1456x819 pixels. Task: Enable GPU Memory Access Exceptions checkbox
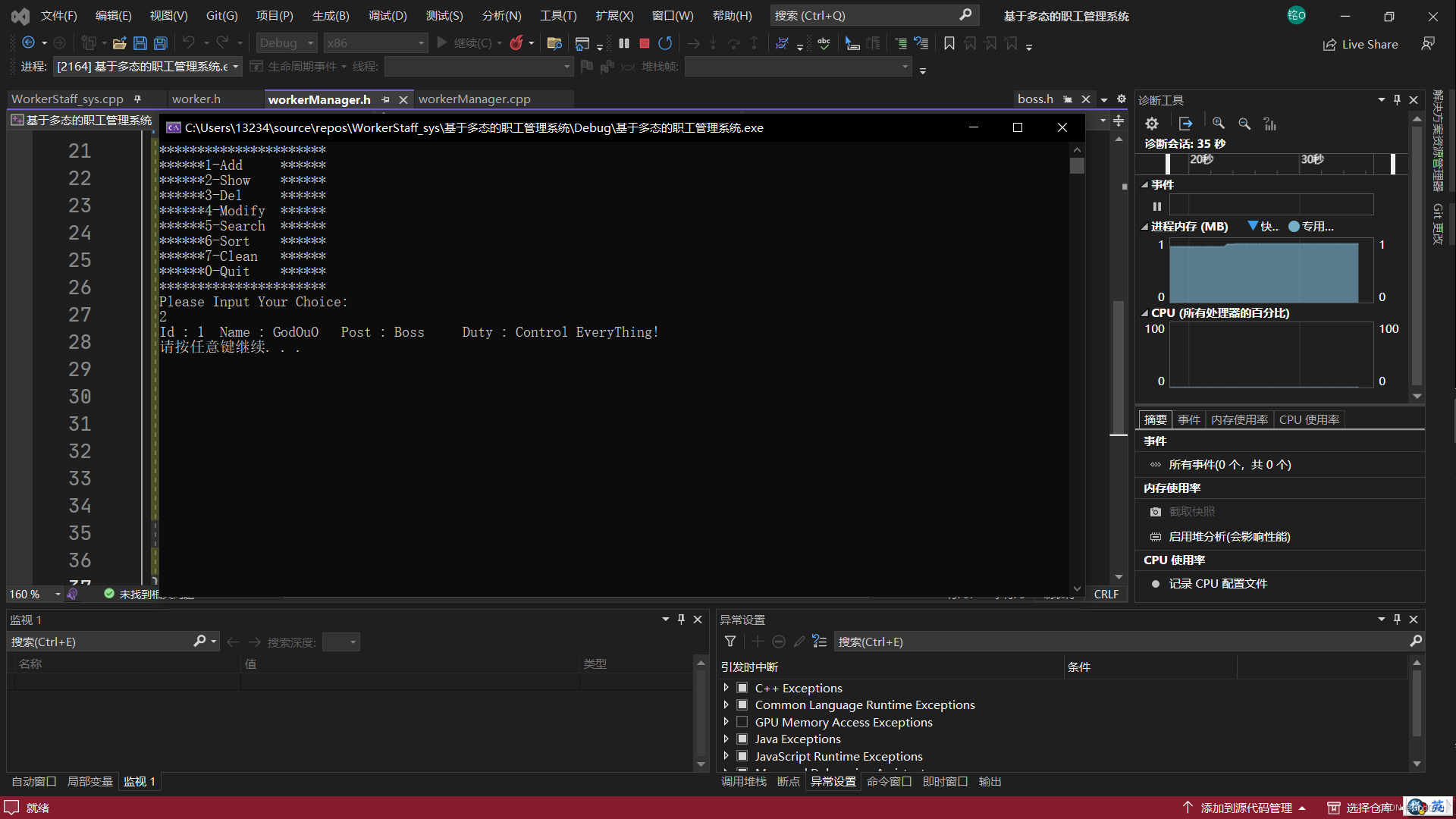pos(742,722)
